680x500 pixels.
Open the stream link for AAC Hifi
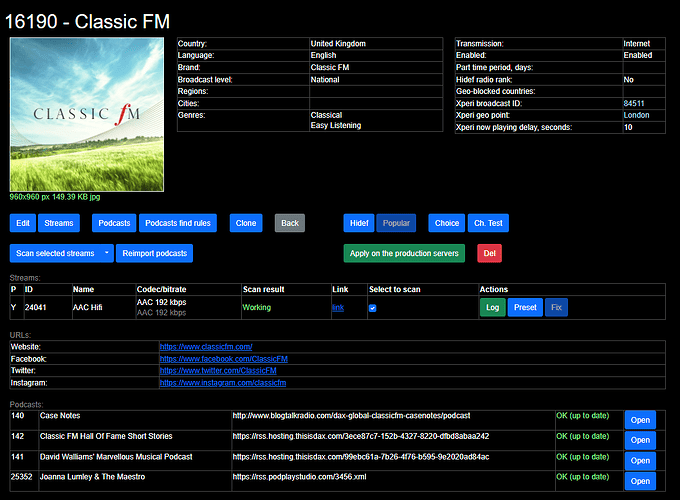click(x=338, y=307)
